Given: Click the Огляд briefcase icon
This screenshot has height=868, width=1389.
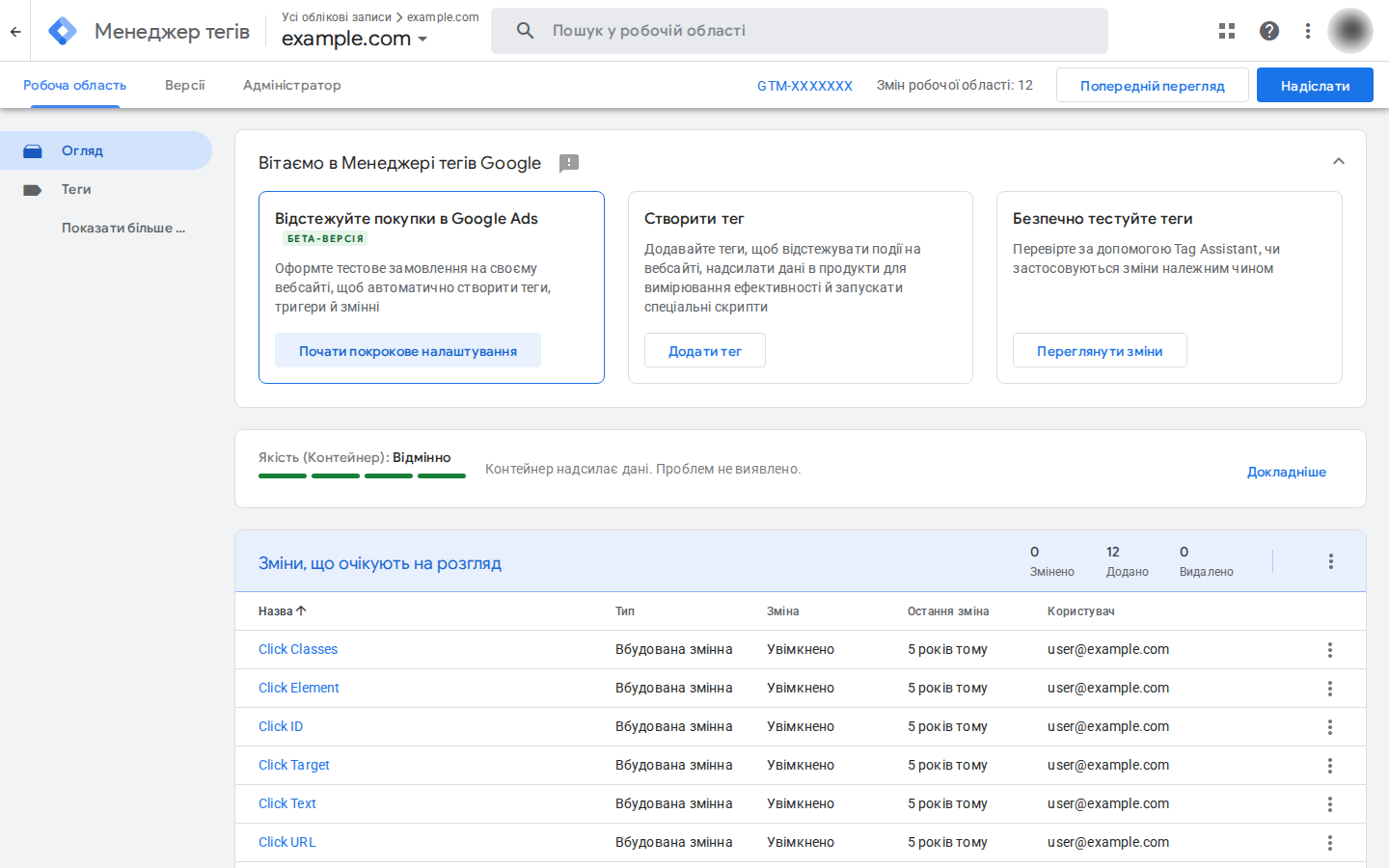Looking at the screenshot, I should tap(33, 151).
